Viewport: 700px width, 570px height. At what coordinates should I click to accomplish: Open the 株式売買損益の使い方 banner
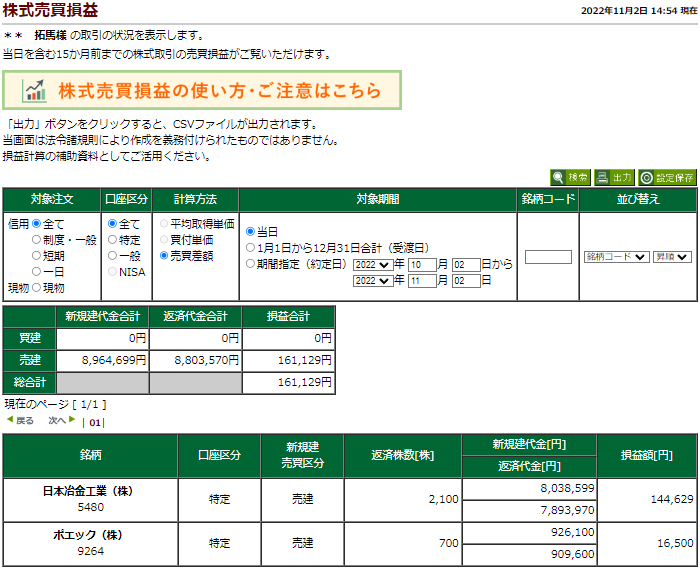pyautogui.click(x=202, y=90)
